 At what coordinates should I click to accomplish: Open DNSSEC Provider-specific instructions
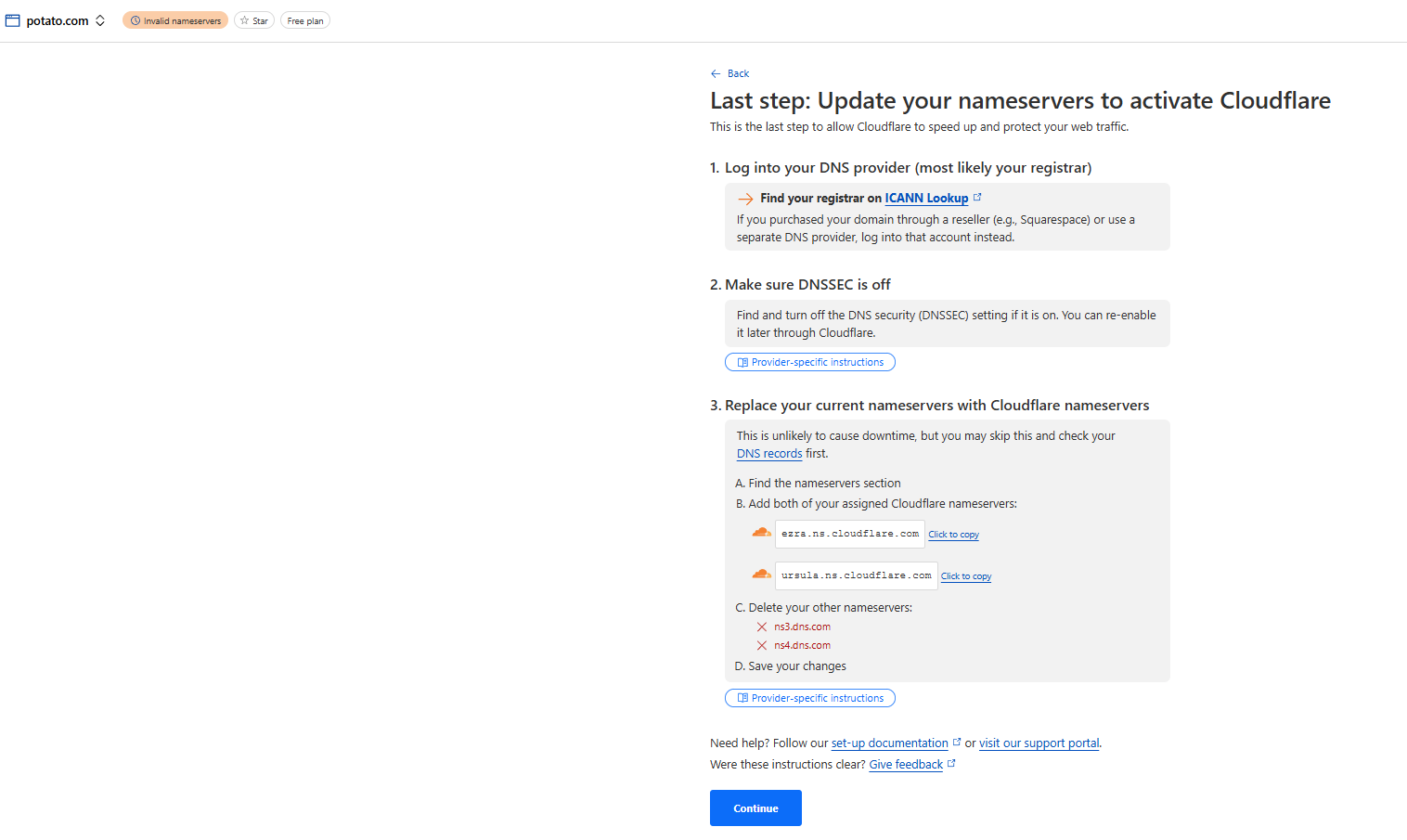(810, 362)
